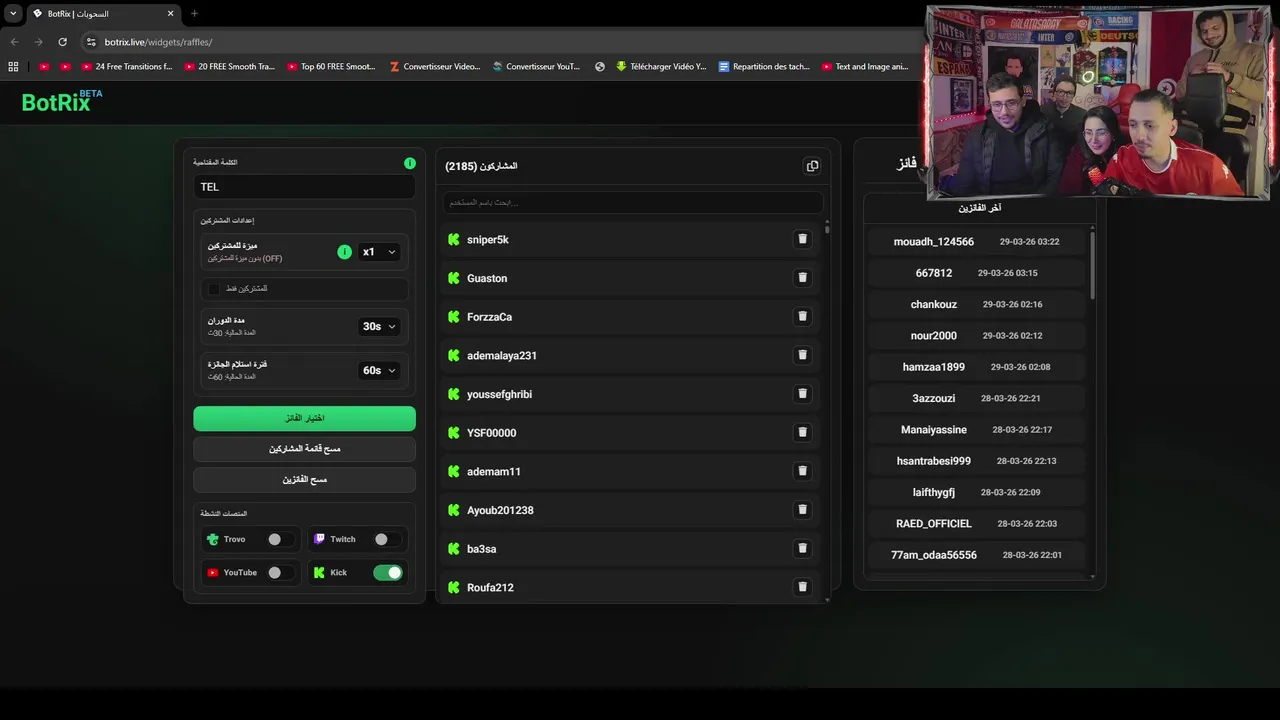The height and width of the screenshot is (720, 1280).
Task: Delete youssefghribi from participants list
Action: [x=802, y=394]
